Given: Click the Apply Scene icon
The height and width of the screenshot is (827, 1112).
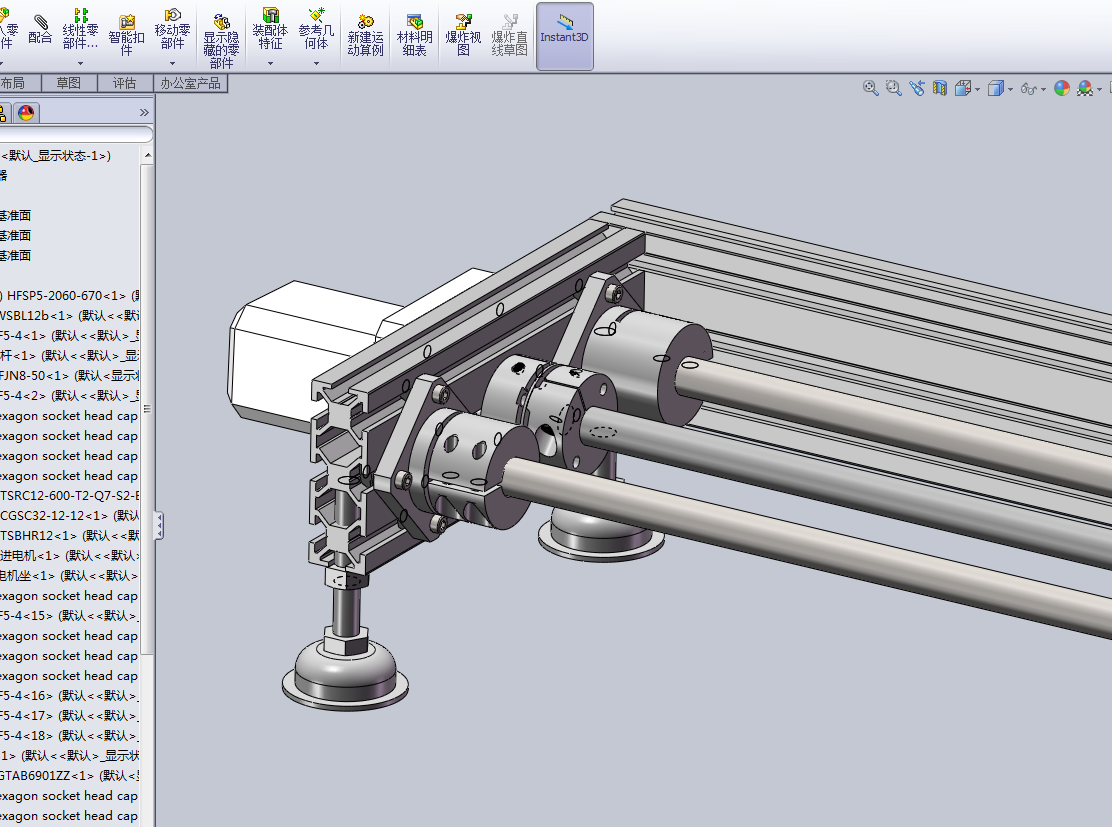Looking at the screenshot, I should (x=1085, y=88).
